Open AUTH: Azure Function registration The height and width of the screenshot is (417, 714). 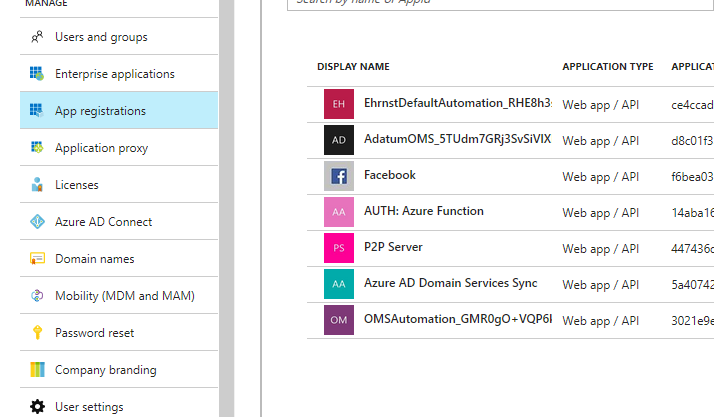tap(423, 211)
